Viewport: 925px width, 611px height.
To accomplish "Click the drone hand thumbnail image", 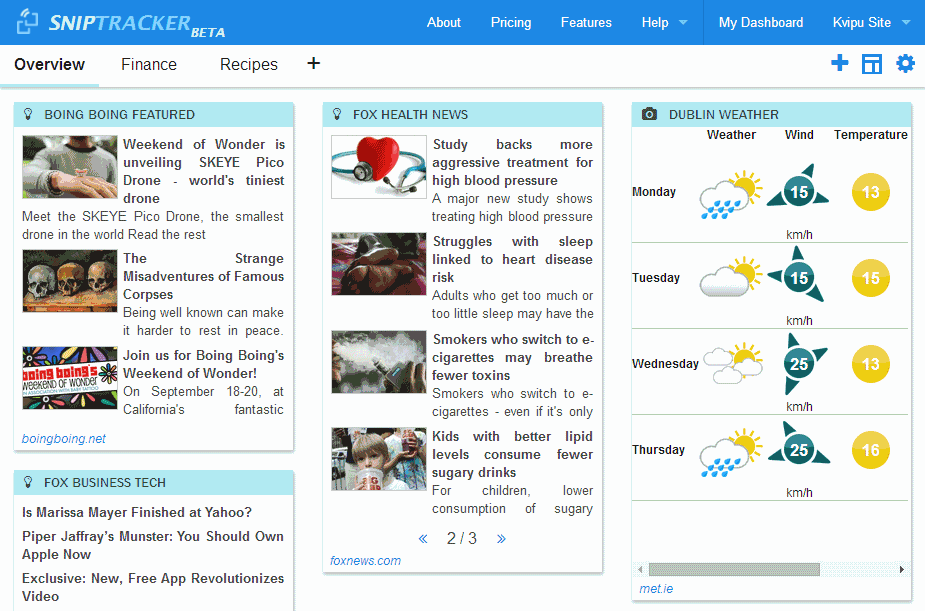I will [x=70, y=167].
